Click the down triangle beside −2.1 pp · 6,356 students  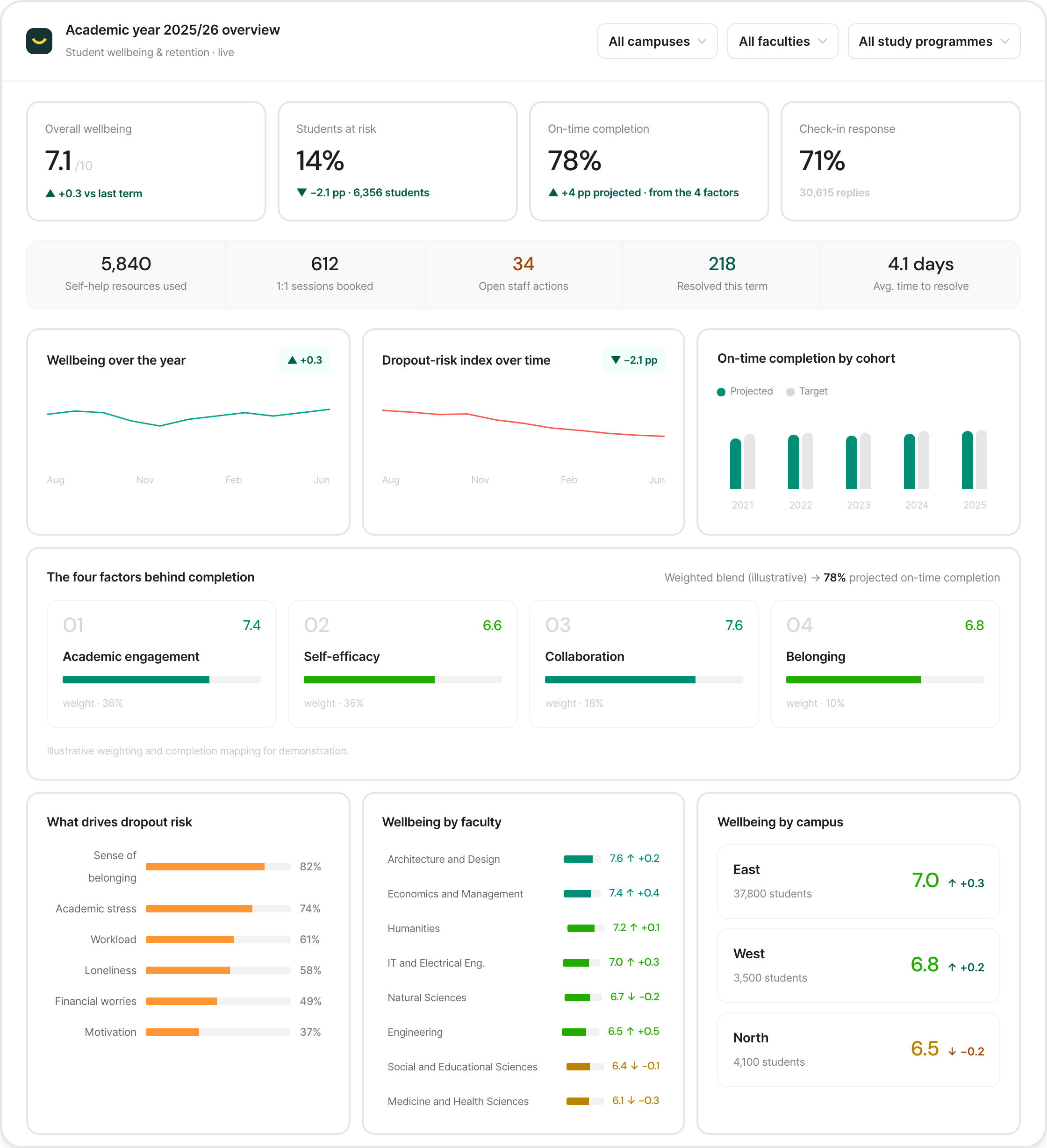302,193
